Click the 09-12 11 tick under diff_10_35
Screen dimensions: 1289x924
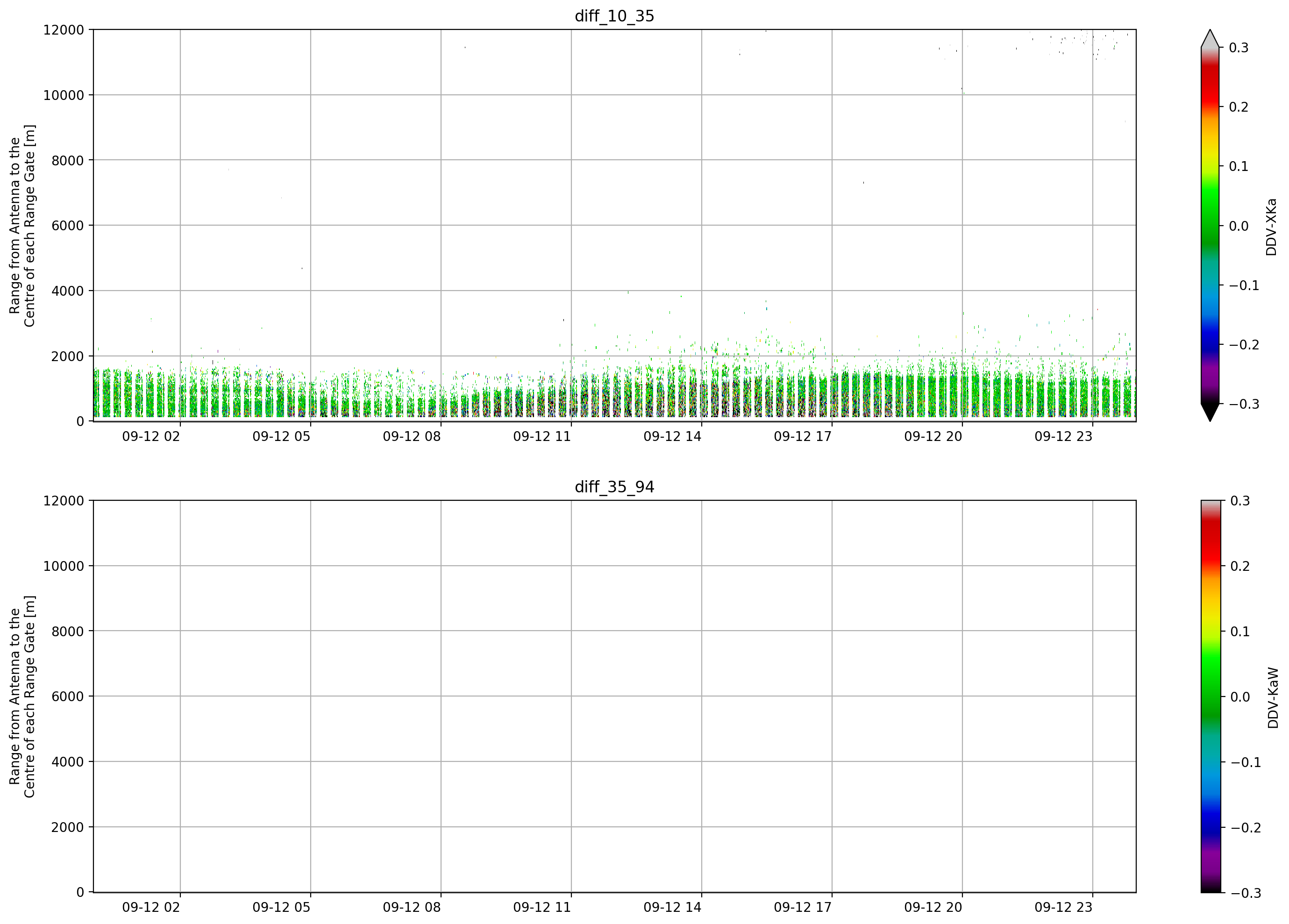(x=542, y=436)
